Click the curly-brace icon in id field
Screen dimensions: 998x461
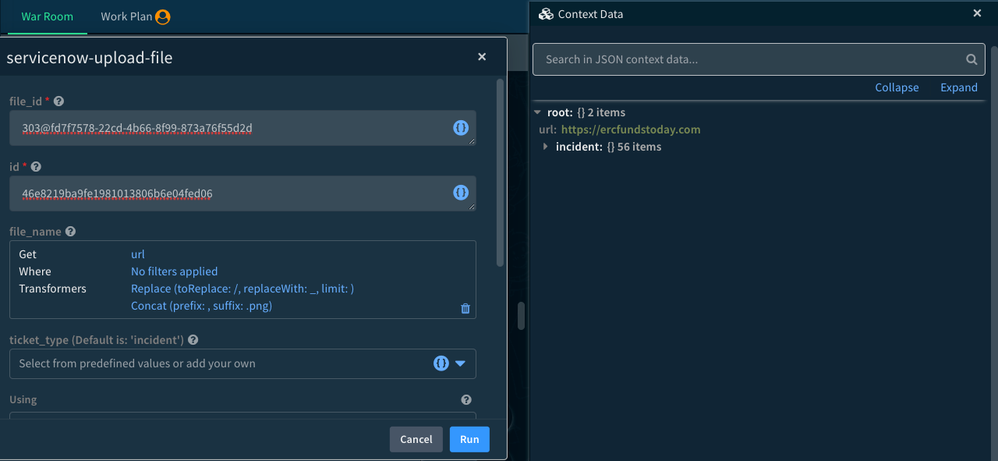[x=460, y=193]
